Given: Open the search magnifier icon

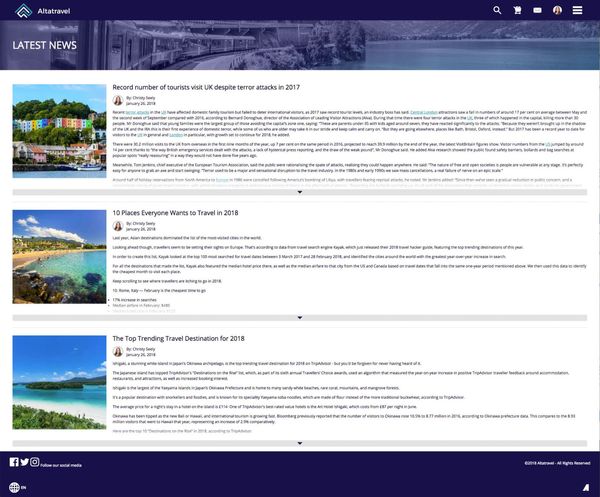Looking at the screenshot, I should coord(497,10).
